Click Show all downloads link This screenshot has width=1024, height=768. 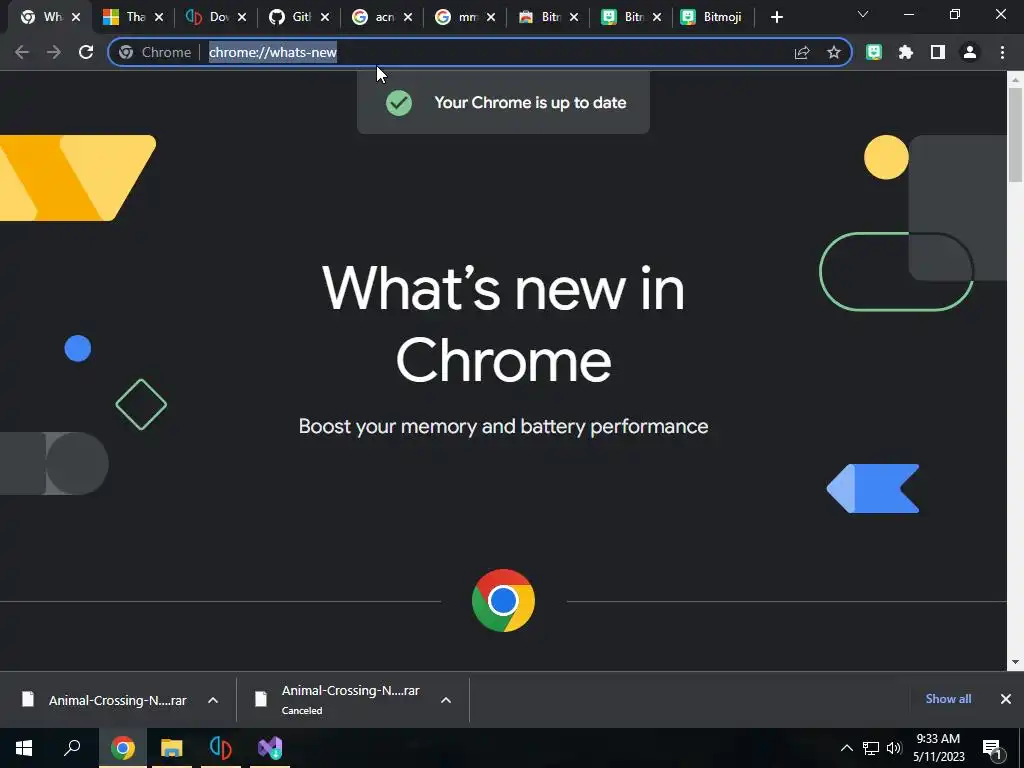click(x=948, y=699)
